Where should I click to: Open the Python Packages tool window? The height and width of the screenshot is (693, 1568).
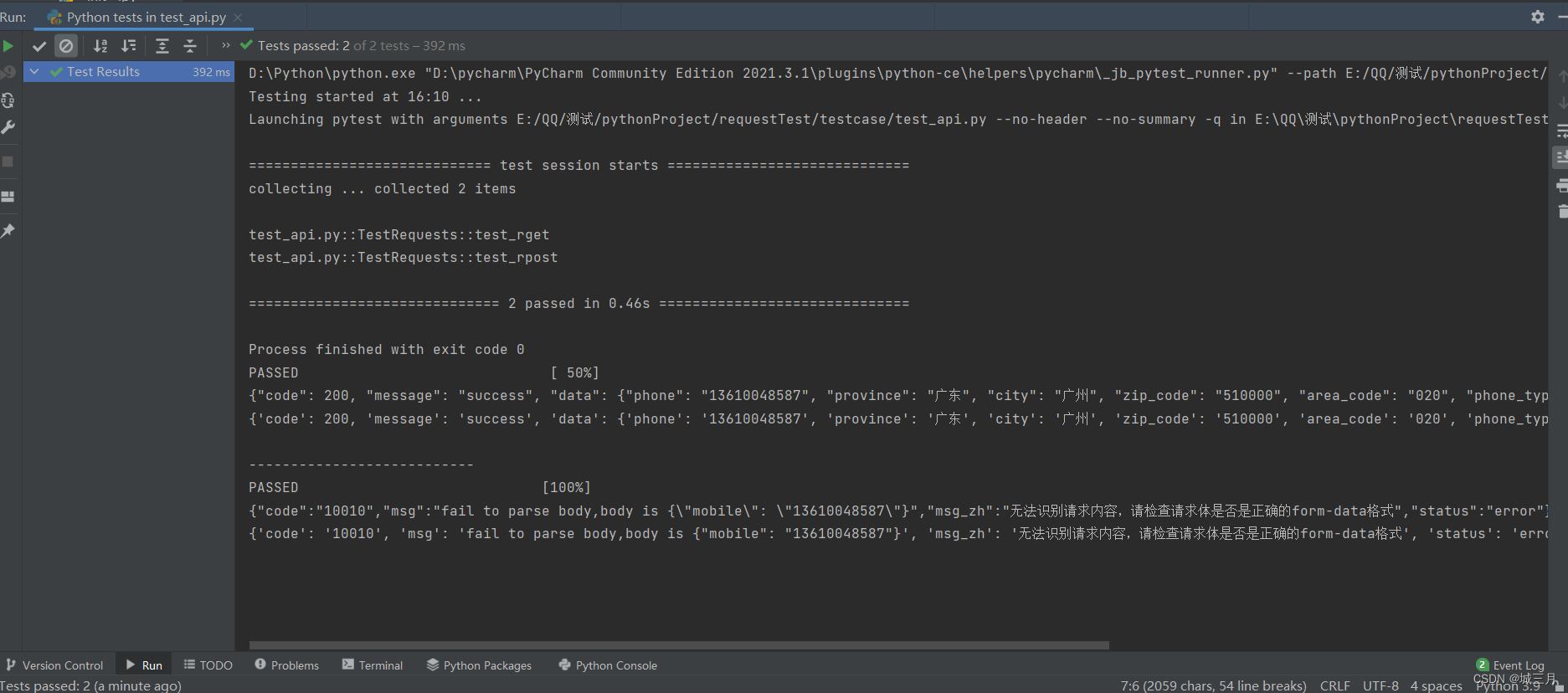click(479, 665)
